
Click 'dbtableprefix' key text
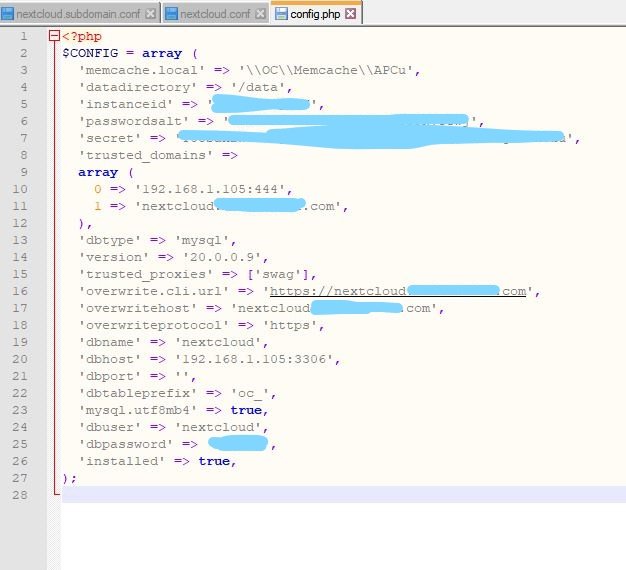coord(138,394)
